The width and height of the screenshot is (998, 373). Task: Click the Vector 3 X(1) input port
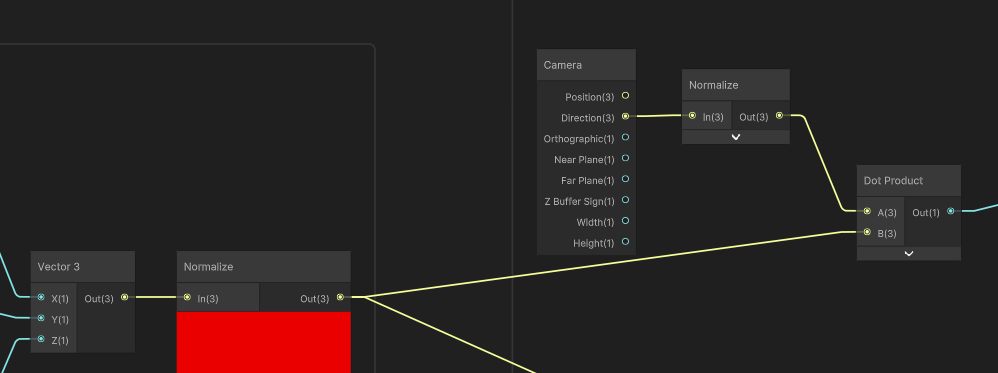point(41,297)
